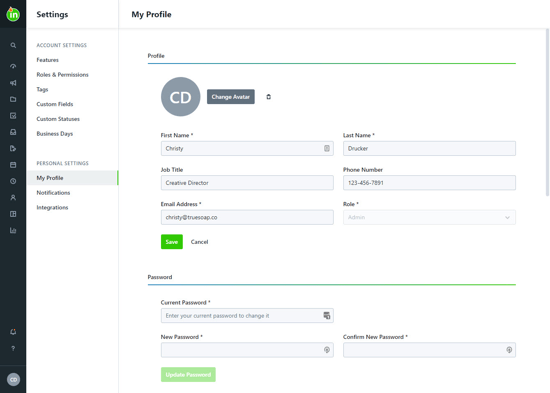Image resolution: width=550 pixels, height=393 pixels.
Task: Open the bar chart reports icon
Action: [x=13, y=231]
